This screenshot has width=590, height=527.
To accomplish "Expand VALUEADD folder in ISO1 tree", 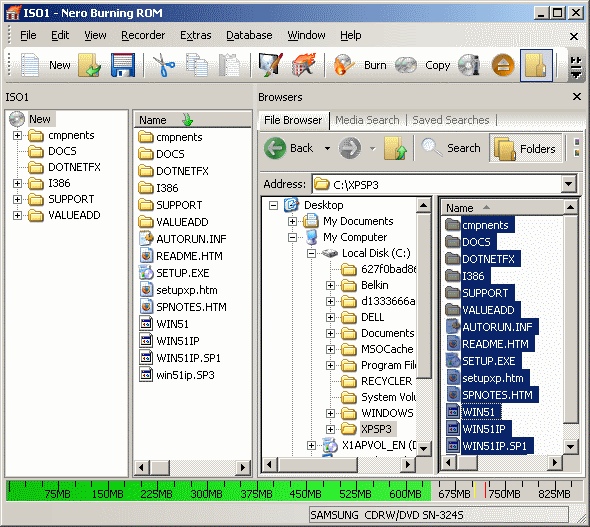I will click(x=17, y=215).
